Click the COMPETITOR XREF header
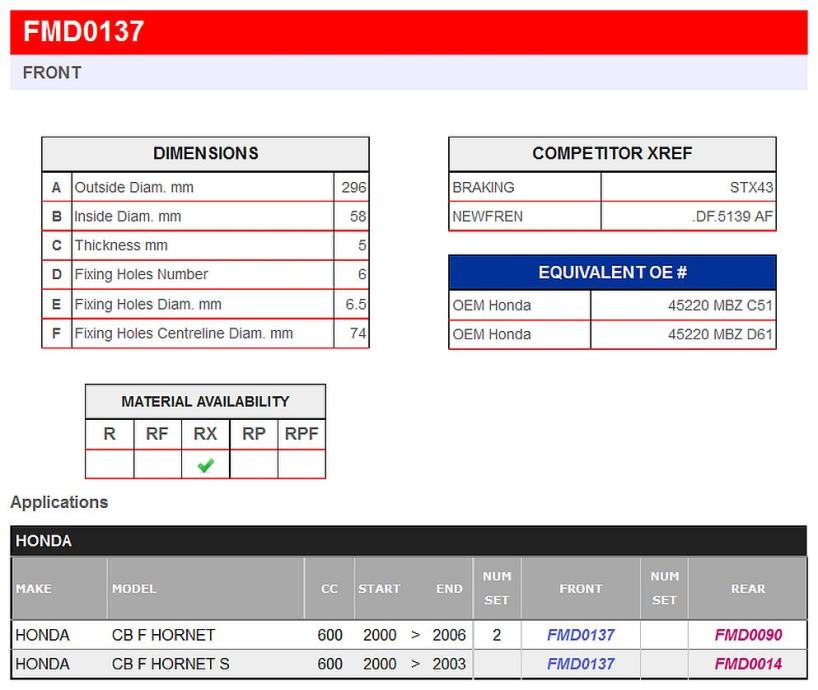 tap(612, 153)
